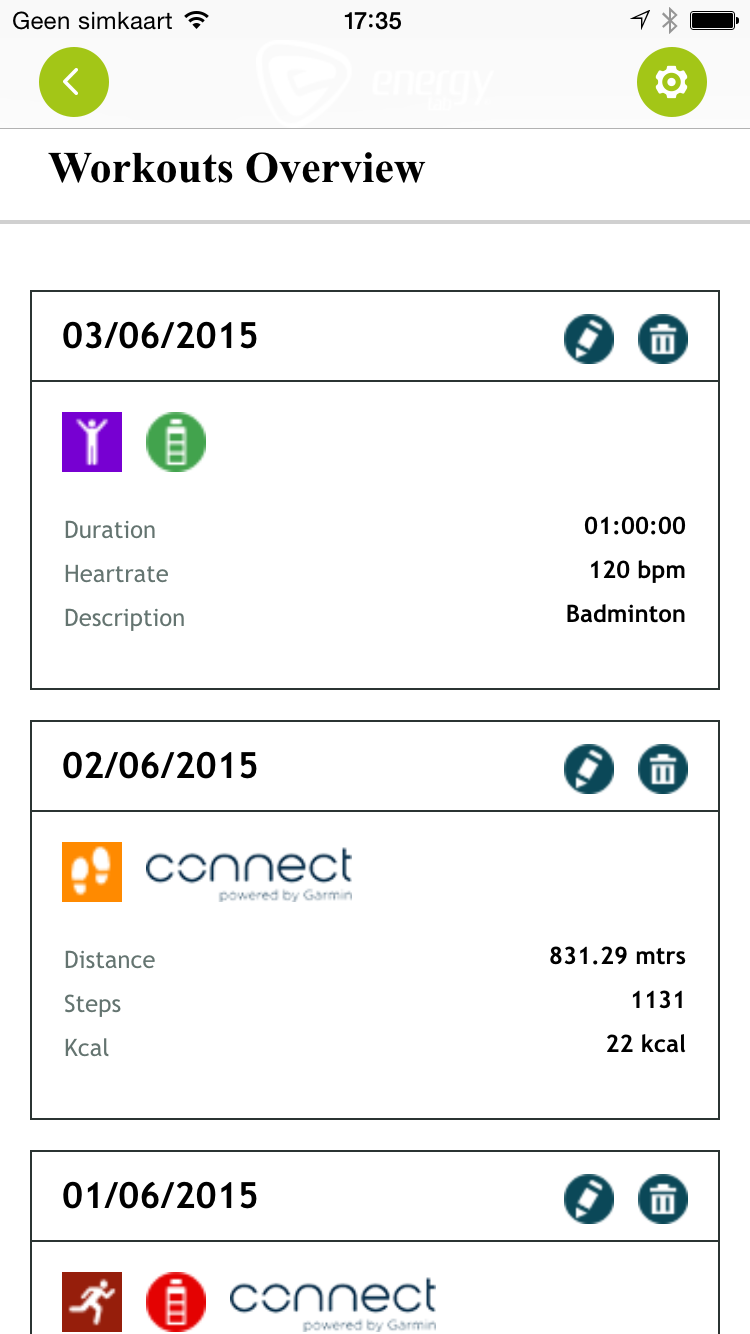Screen dimensions: 750x1334
Task: Select the 03/06/2015 date header
Action: tap(160, 336)
